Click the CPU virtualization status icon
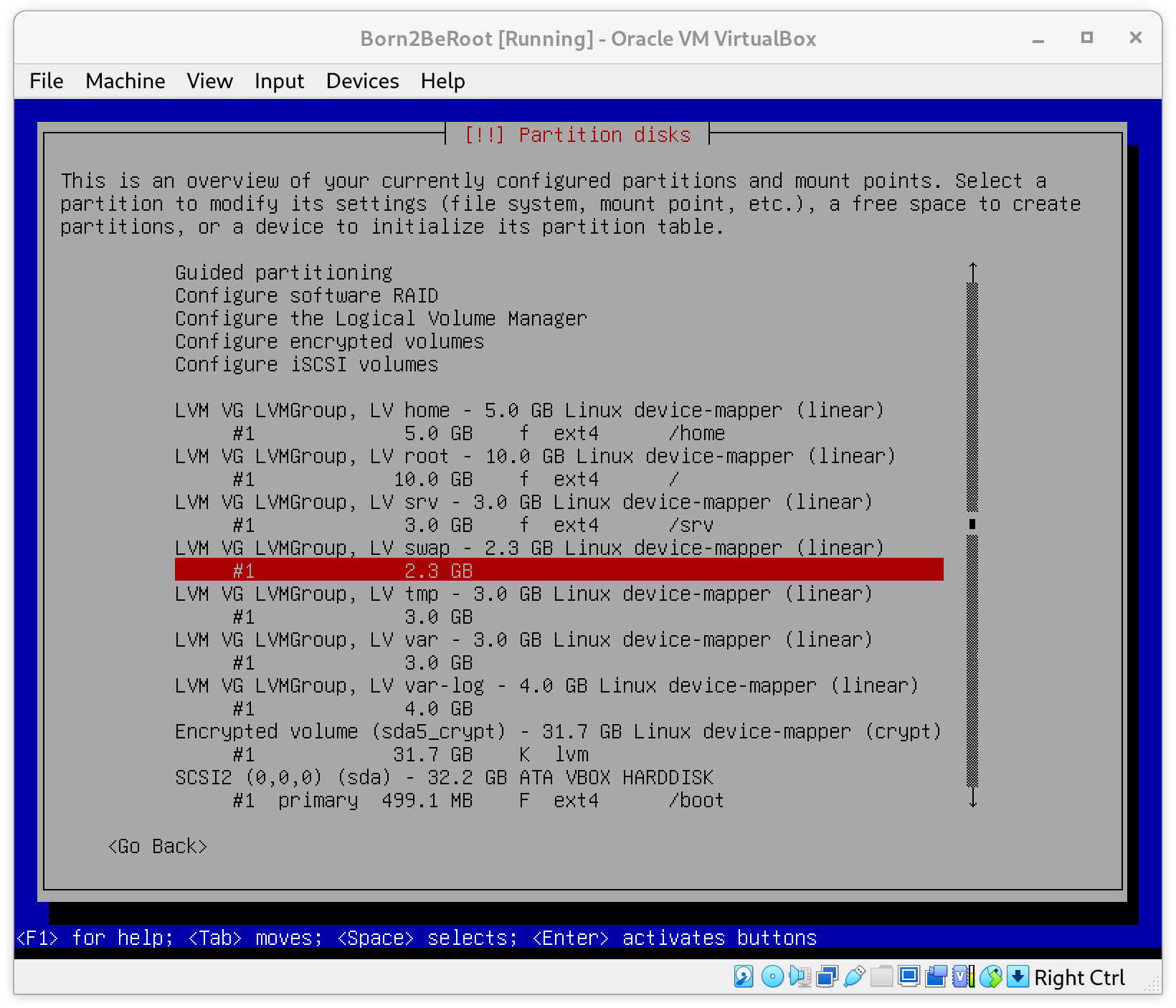Image resolution: width=1176 pixels, height=1008 pixels. [963, 977]
